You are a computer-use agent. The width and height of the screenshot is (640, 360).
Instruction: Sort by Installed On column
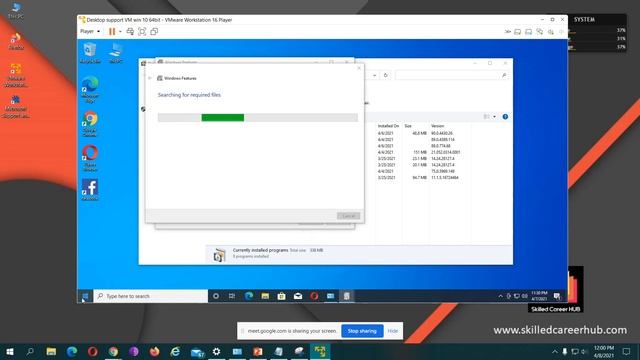(388, 126)
